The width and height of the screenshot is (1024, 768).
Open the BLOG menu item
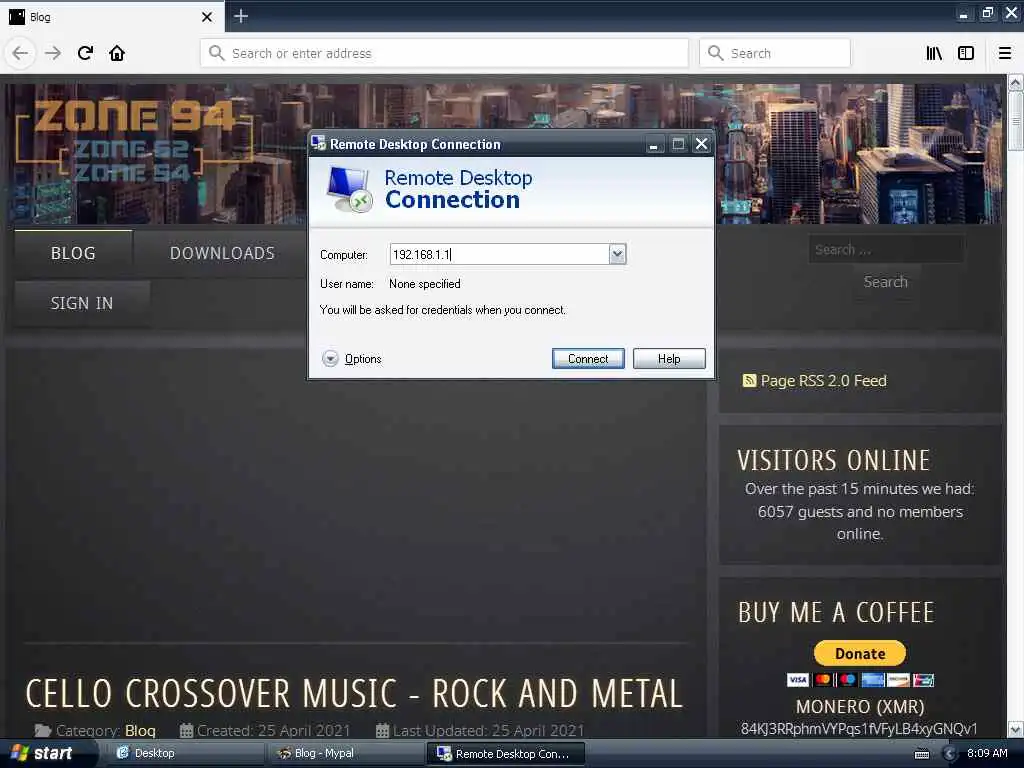pos(73,253)
